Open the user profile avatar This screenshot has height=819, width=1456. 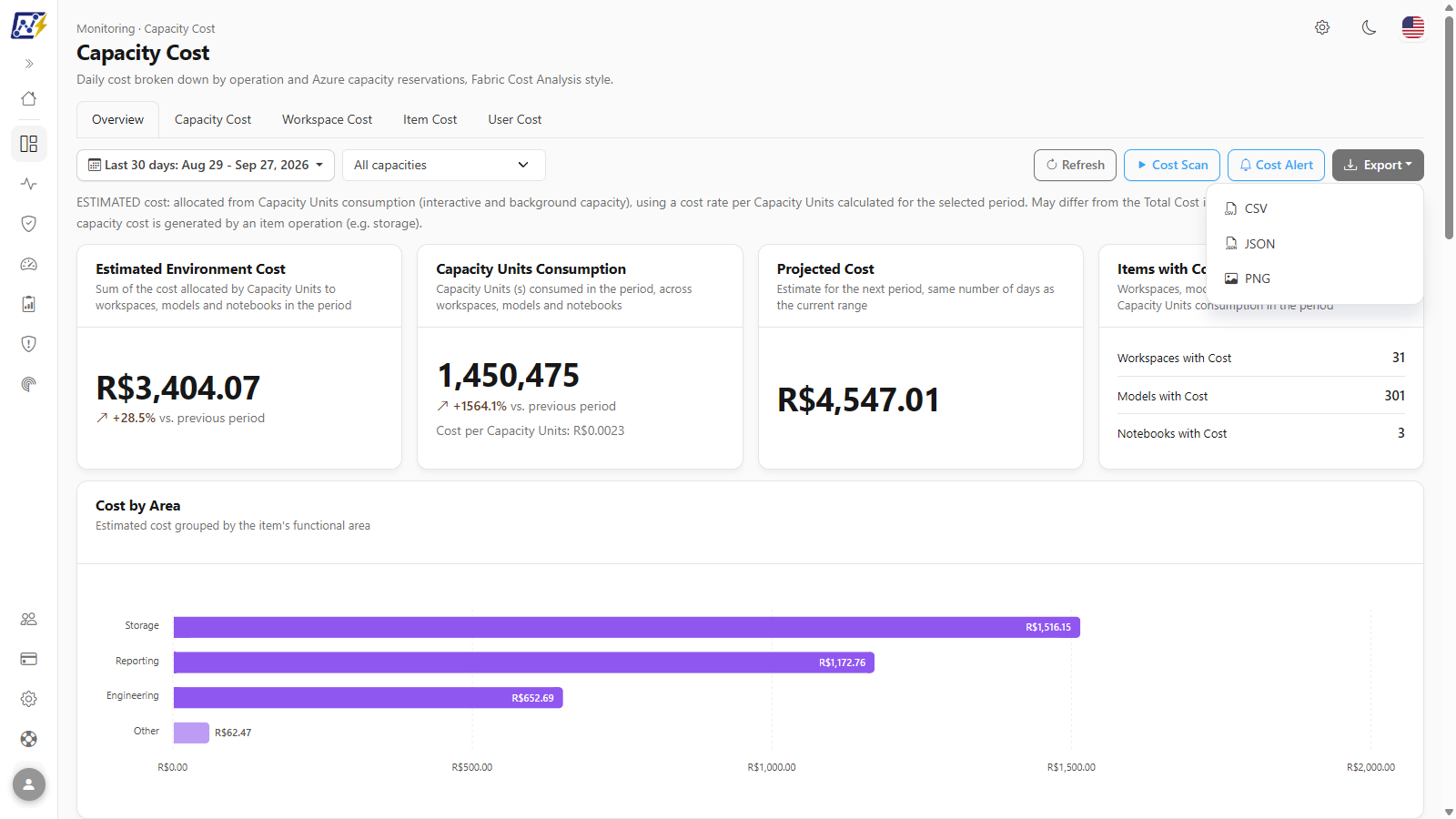(x=29, y=784)
